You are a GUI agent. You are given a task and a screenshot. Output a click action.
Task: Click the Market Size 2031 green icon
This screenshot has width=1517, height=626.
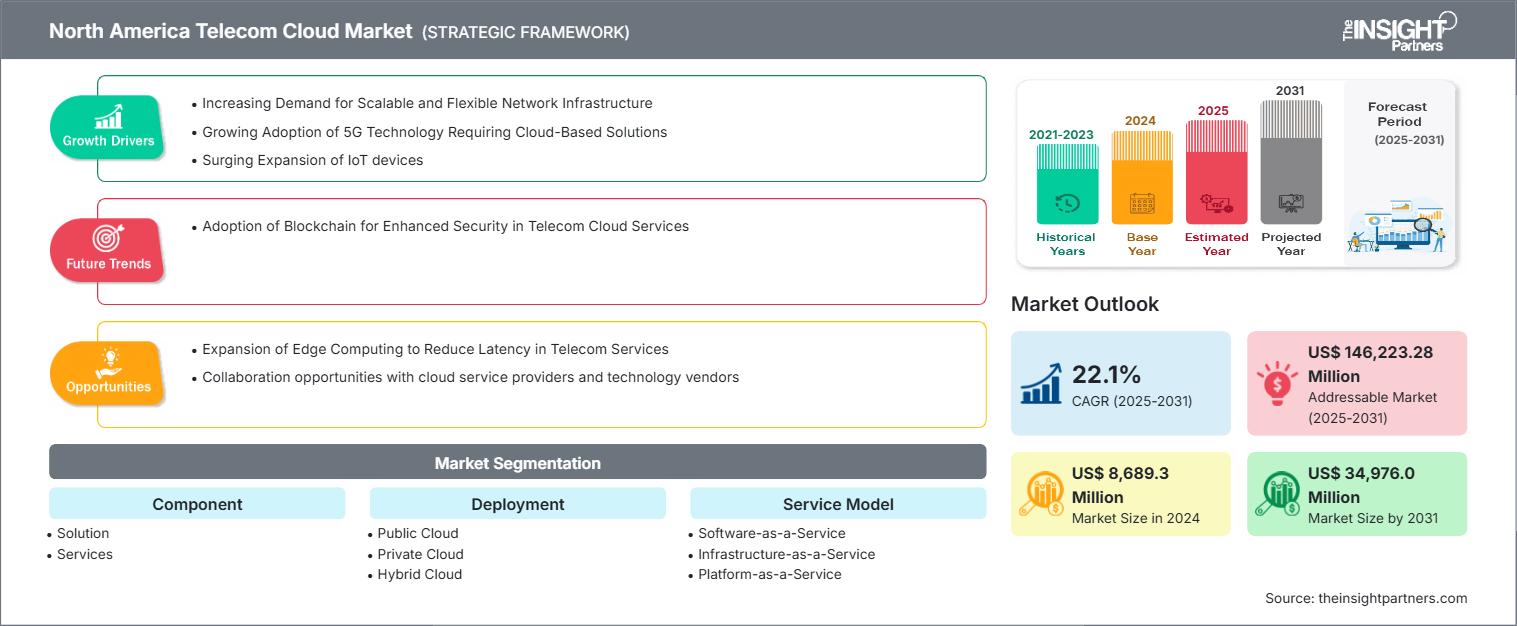coord(1279,494)
